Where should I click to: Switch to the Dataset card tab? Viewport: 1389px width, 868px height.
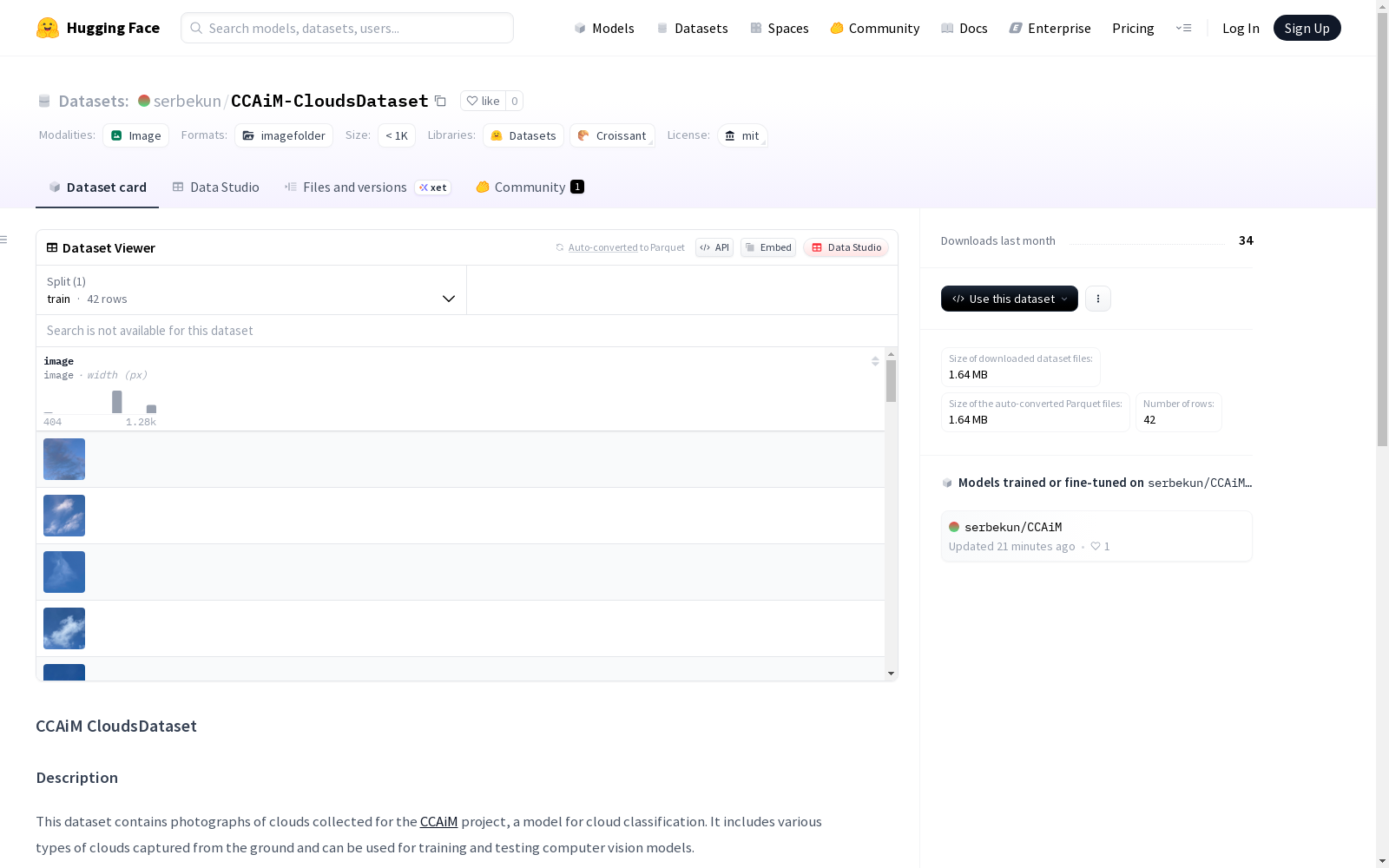click(97, 187)
